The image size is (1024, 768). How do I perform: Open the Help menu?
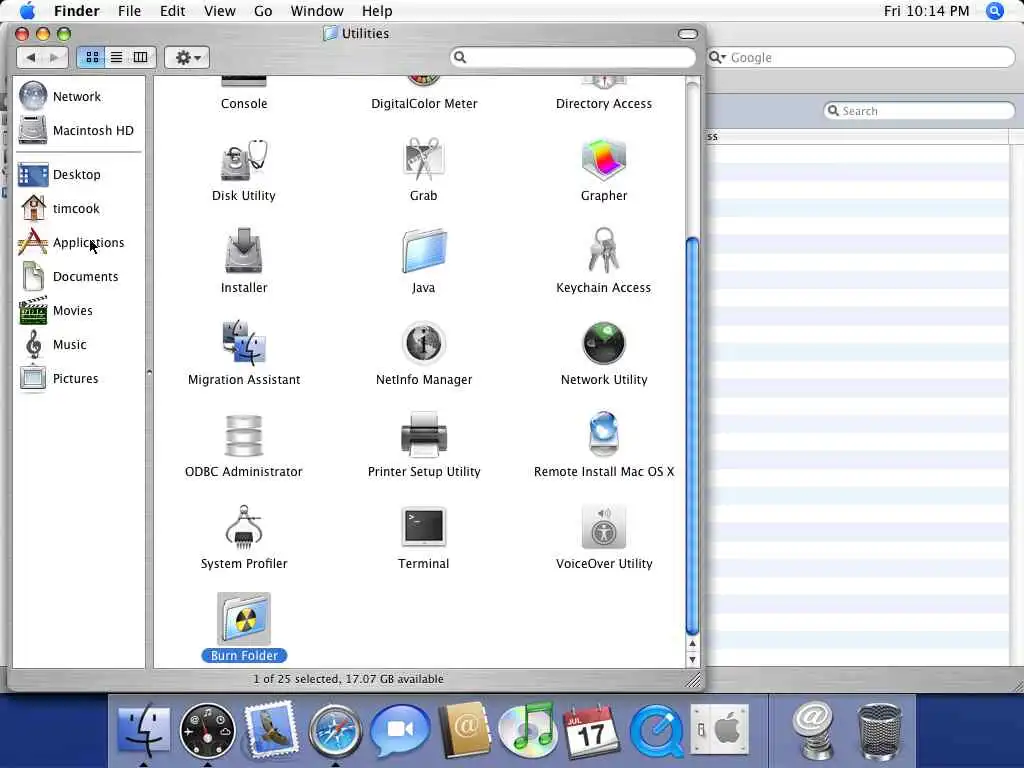click(377, 11)
